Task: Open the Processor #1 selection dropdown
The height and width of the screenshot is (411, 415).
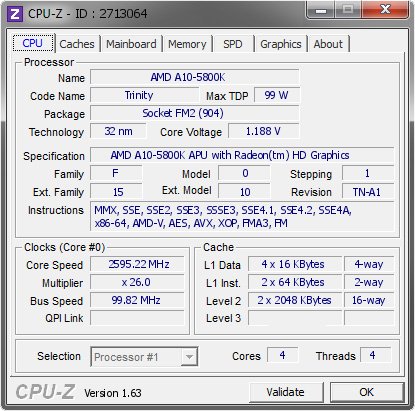Action: point(144,357)
